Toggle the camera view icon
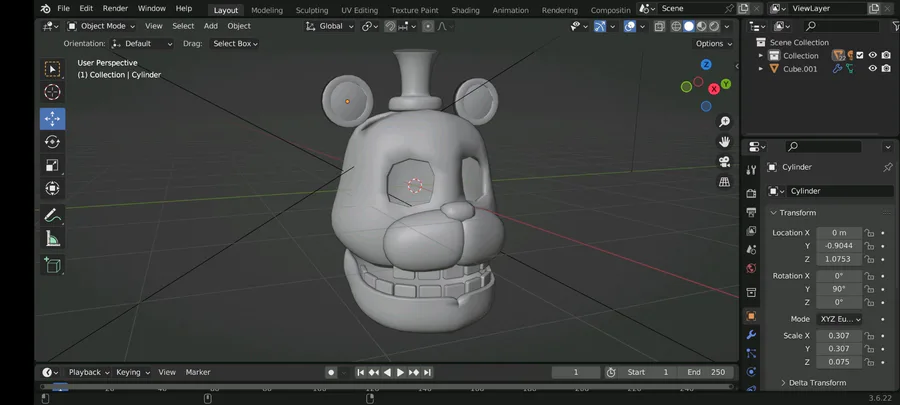900x405 pixels. pyautogui.click(x=724, y=162)
